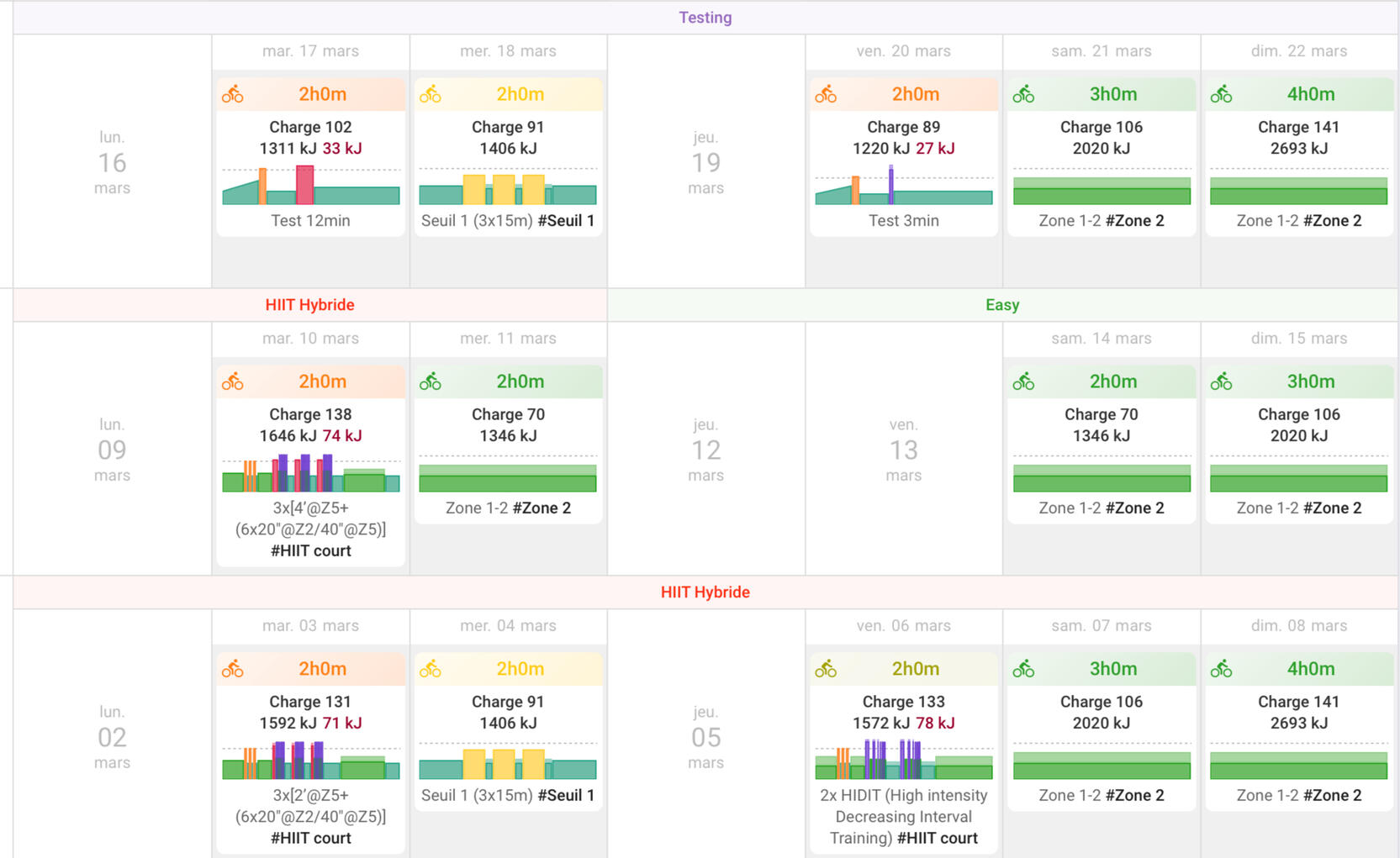1400x858 pixels.
Task: Click the Zone 1-2 title on 11 mars
Action: pyautogui.click(x=508, y=508)
